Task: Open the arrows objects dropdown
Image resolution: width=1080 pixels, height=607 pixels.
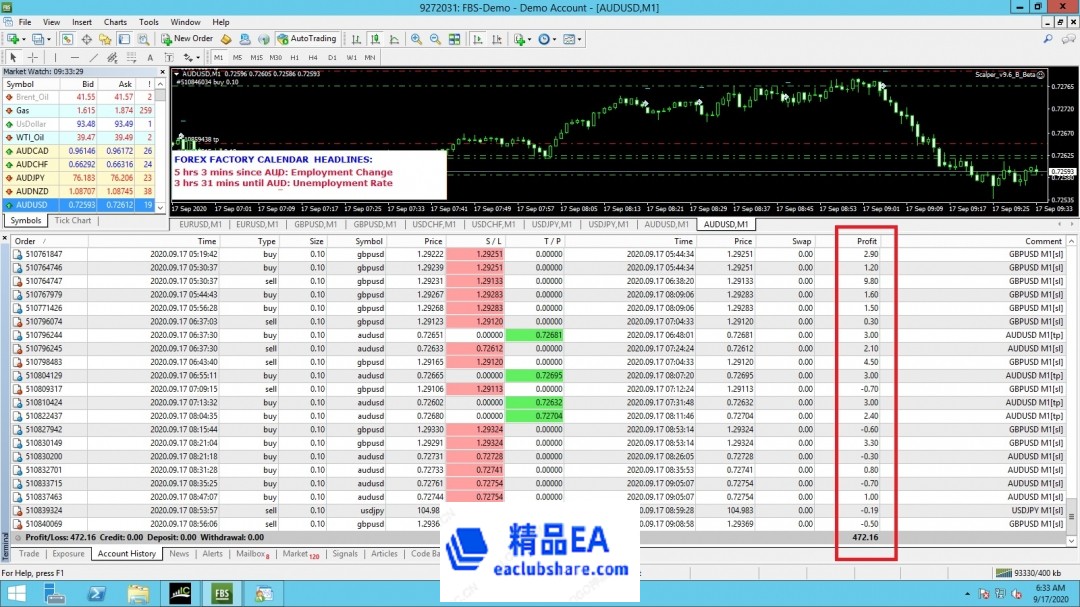Action: 191,58
